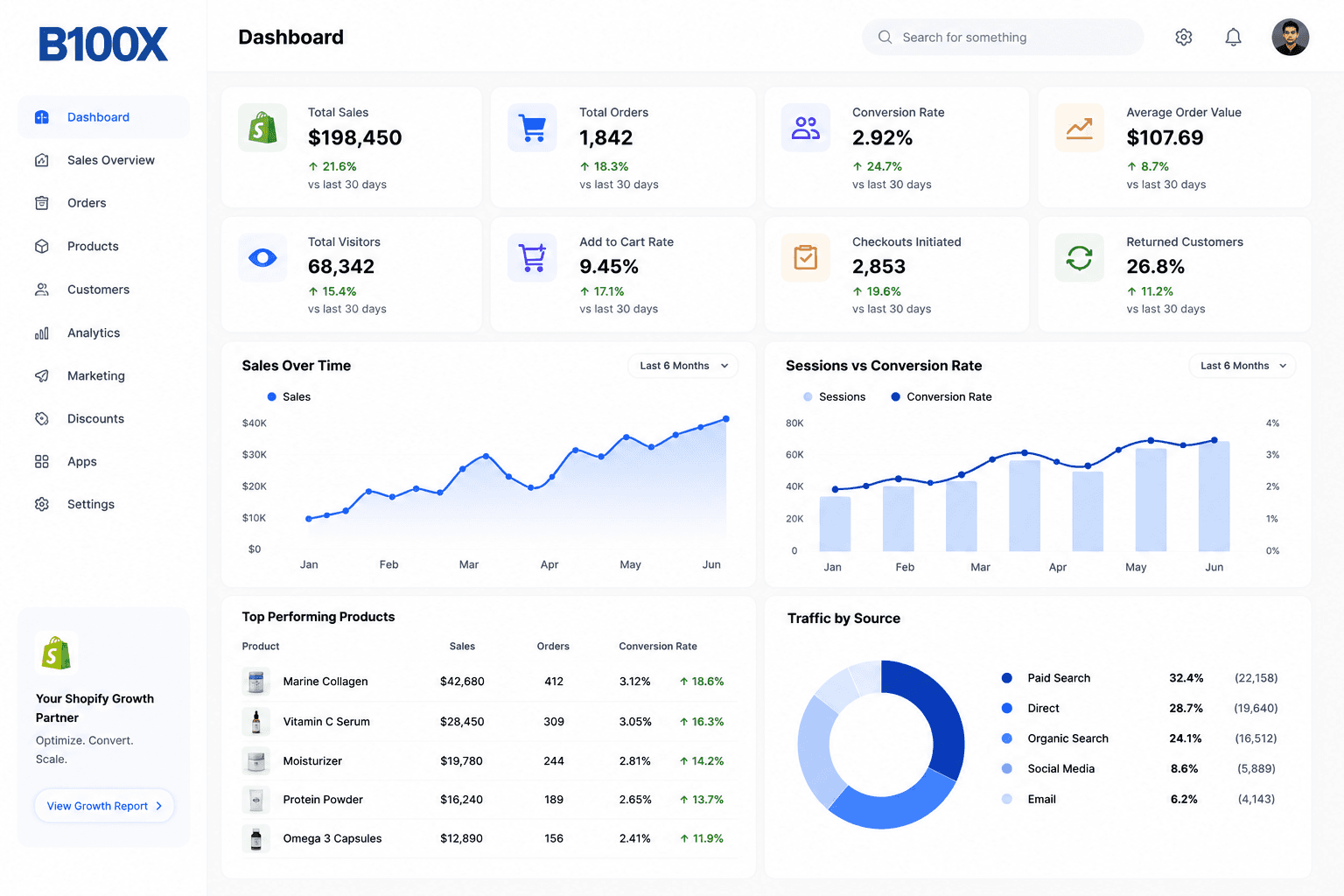Click the Average Order Value trend icon
Screen dimensions: 1344x896
point(1079,128)
